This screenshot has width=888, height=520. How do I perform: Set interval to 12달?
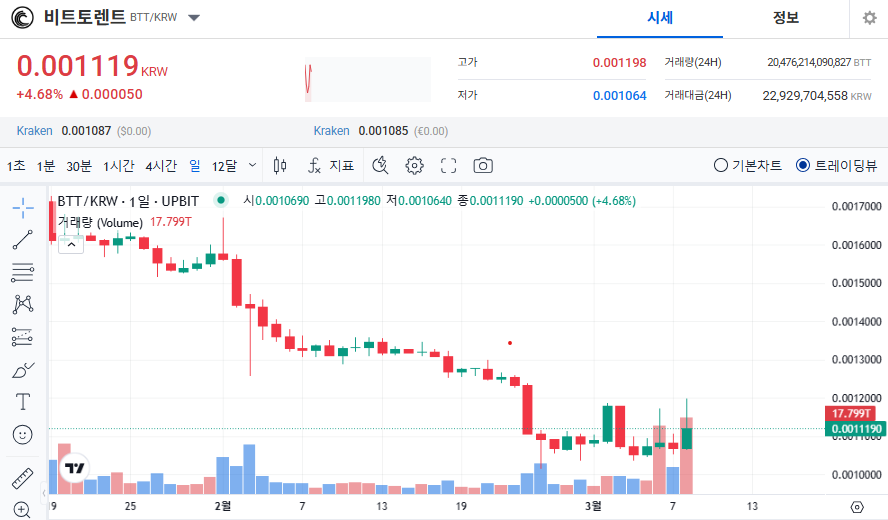click(x=224, y=165)
